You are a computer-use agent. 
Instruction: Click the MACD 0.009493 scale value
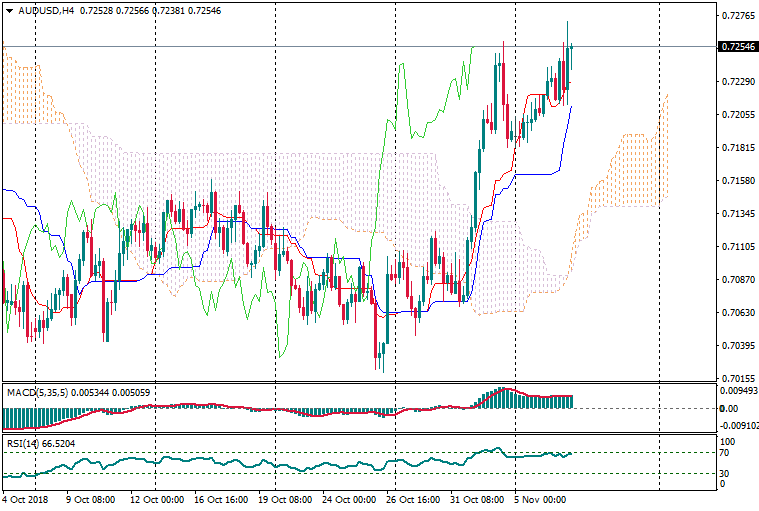[738, 392]
